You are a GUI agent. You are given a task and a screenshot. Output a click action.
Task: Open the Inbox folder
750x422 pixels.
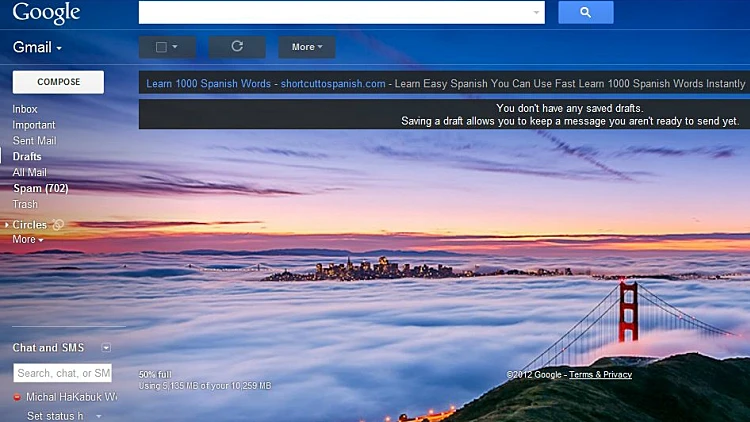[x=25, y=109]
